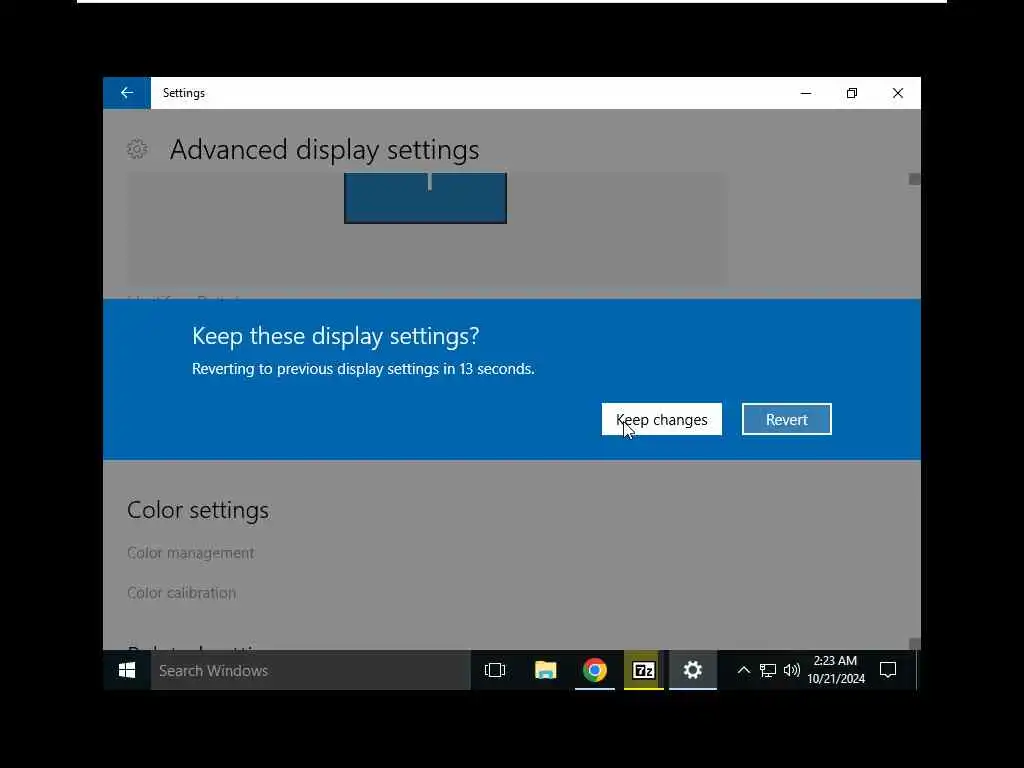Click the scroll-up arrow of Settings scrollbar

click(x=914, y=179)
